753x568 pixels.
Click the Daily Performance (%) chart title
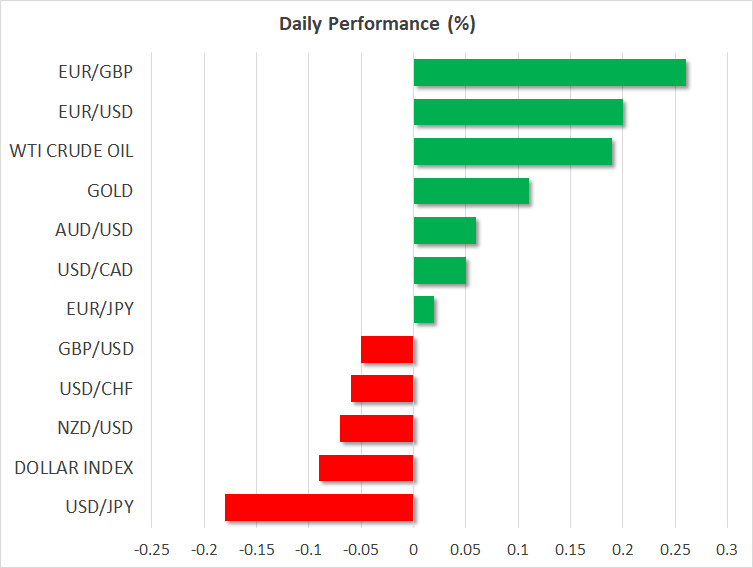[376, 24]
